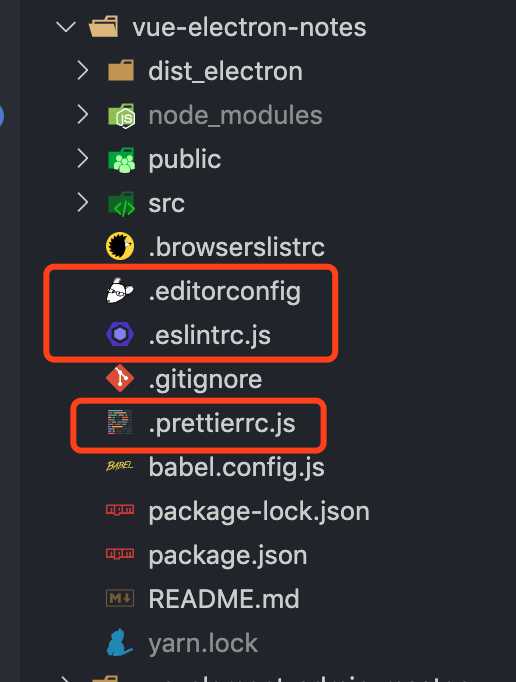Click the red git icon
Viewport: 516px width, 682px height.
tap(120, 378)
